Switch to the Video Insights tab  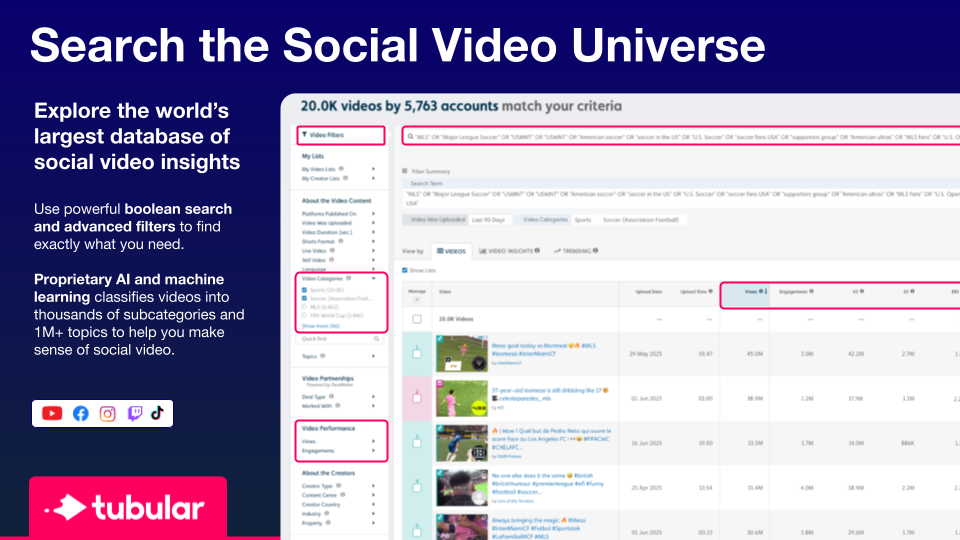point(509,251)
